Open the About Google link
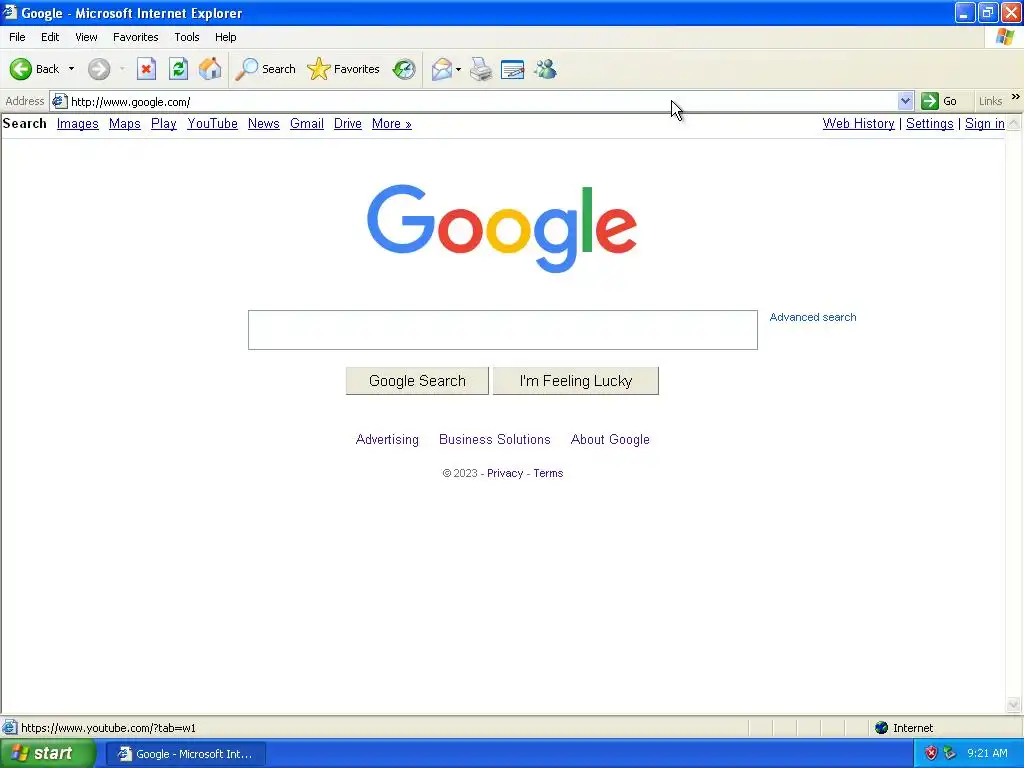 pos(610,440)
